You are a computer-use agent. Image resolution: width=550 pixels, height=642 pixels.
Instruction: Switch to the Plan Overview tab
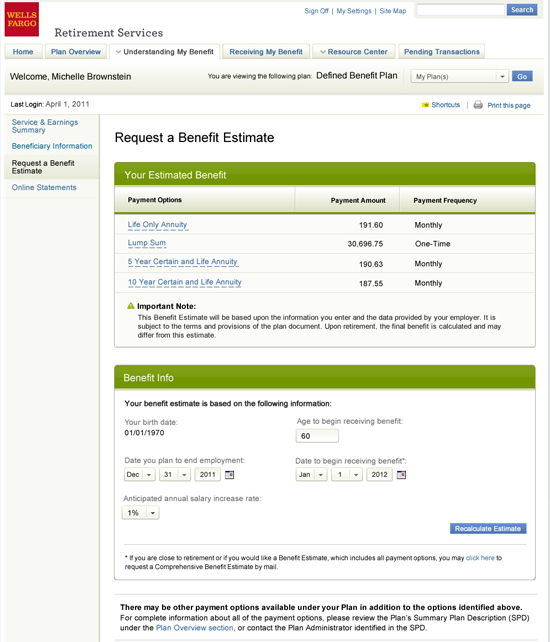tap(76, 52)
